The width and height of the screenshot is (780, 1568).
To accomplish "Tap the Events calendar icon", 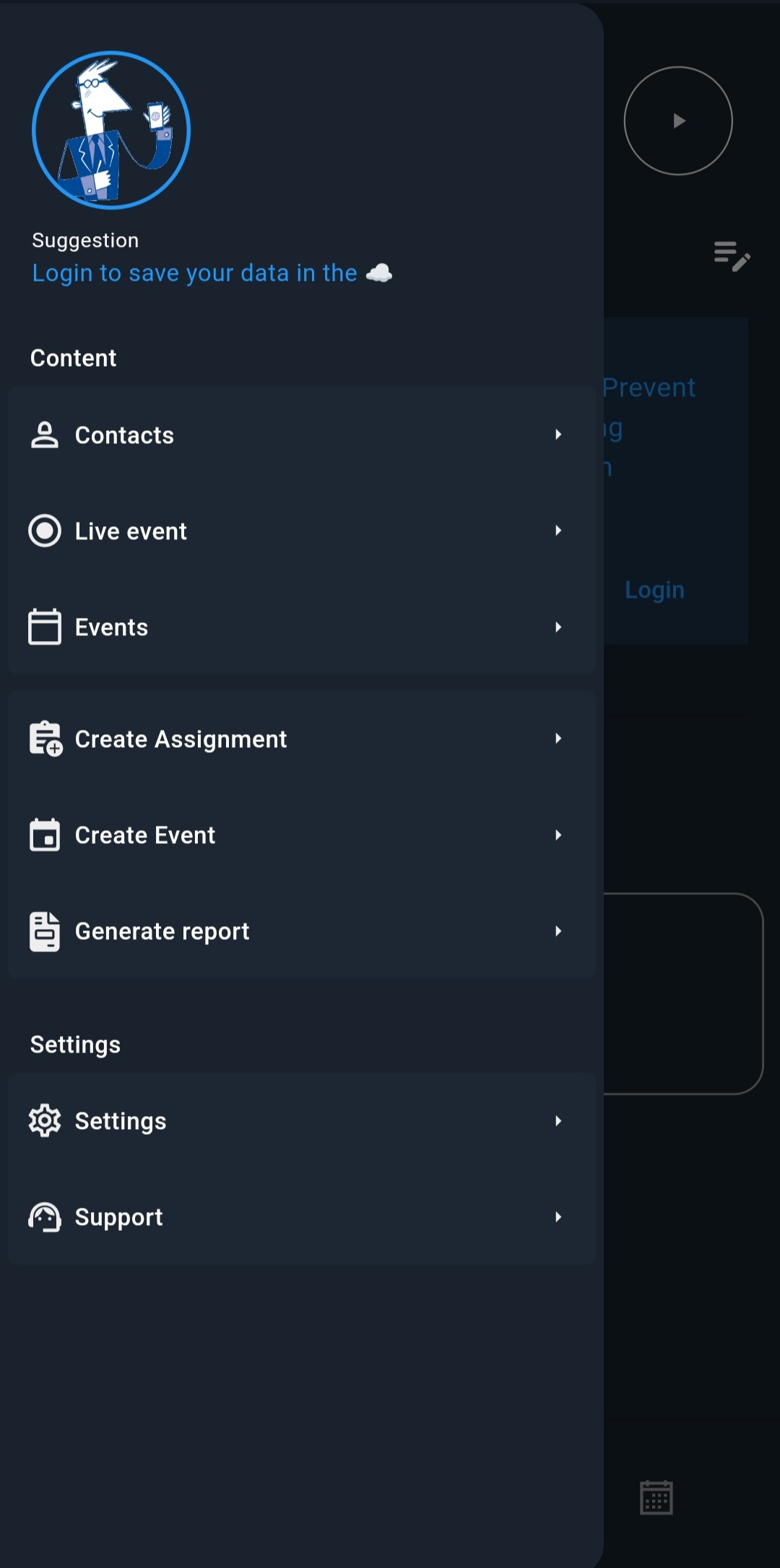I will coord(45,627).
